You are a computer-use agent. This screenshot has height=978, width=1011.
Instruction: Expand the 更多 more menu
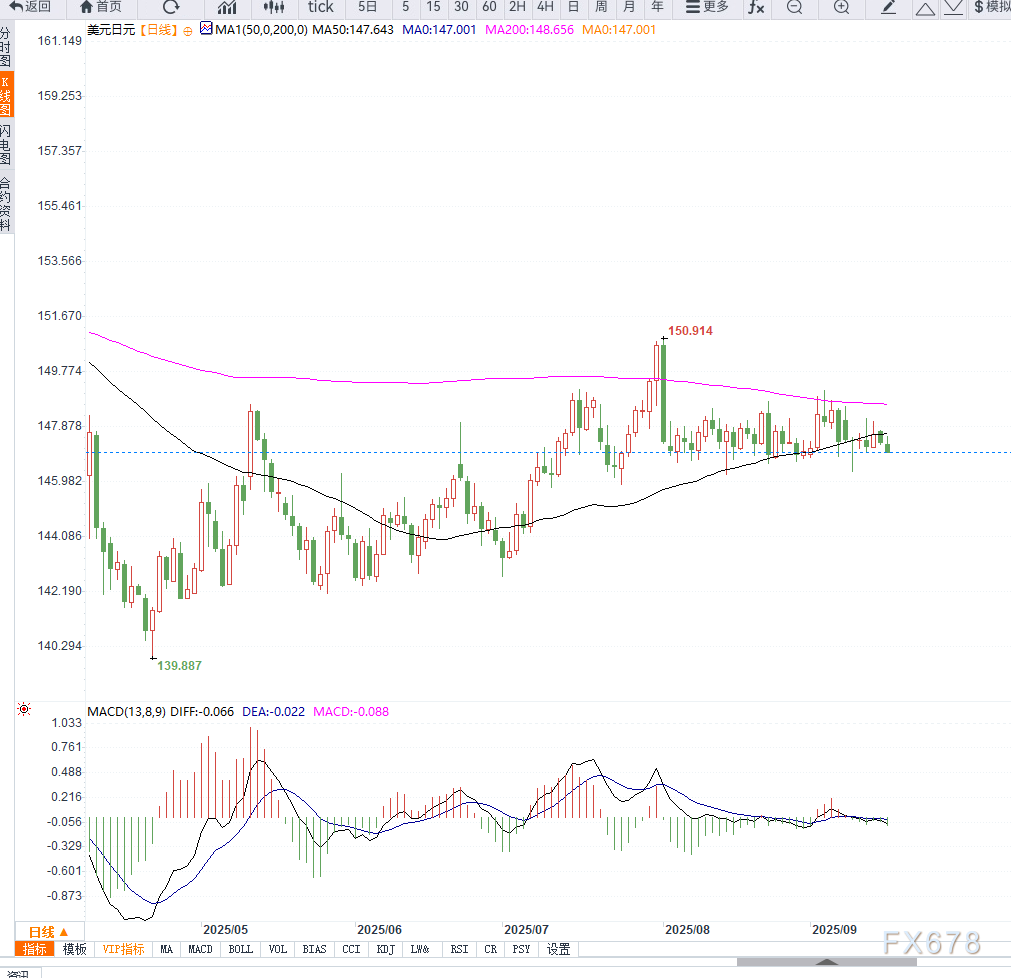[707, 7]
